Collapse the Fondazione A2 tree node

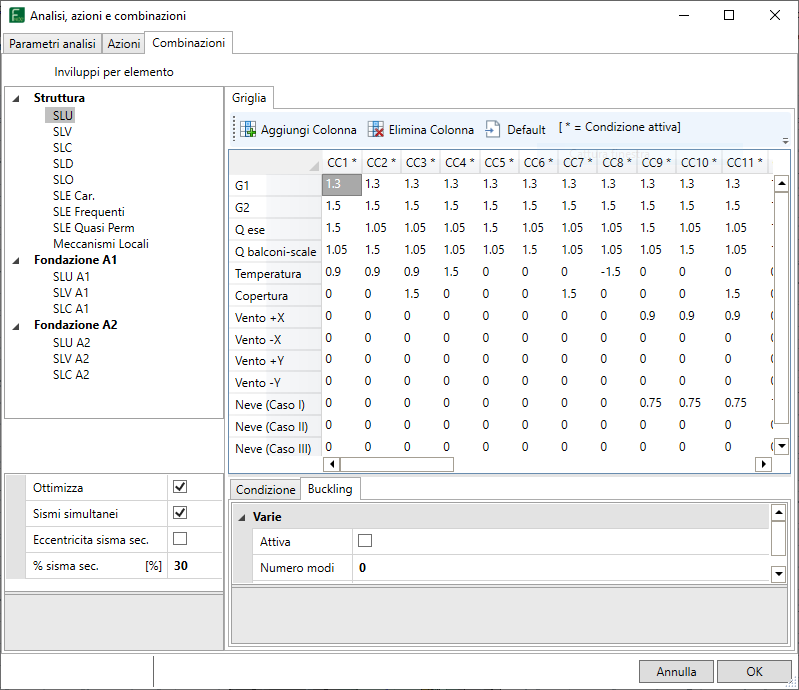click(16, 326)
